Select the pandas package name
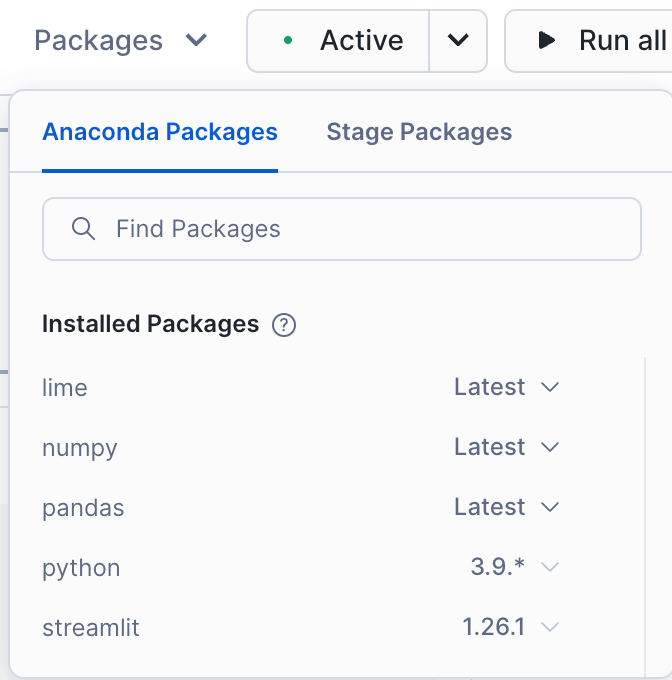Screen dimensions: 672x680 point(83,508)
